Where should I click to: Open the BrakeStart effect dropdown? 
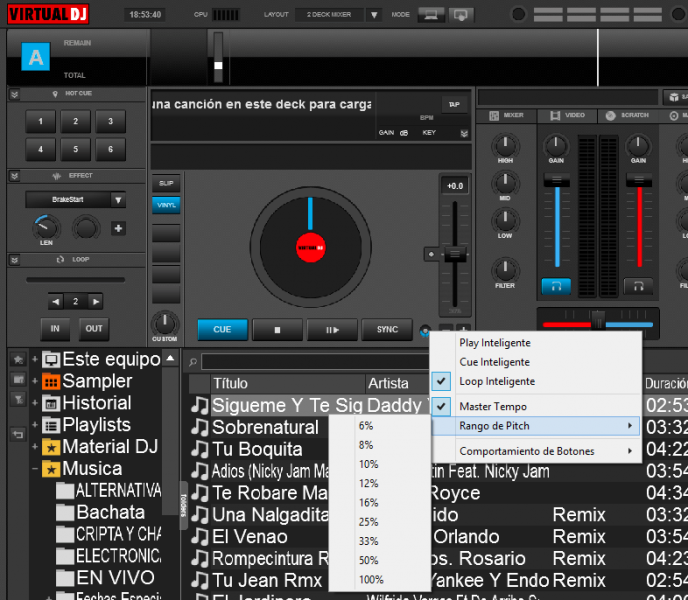(118, 200)
